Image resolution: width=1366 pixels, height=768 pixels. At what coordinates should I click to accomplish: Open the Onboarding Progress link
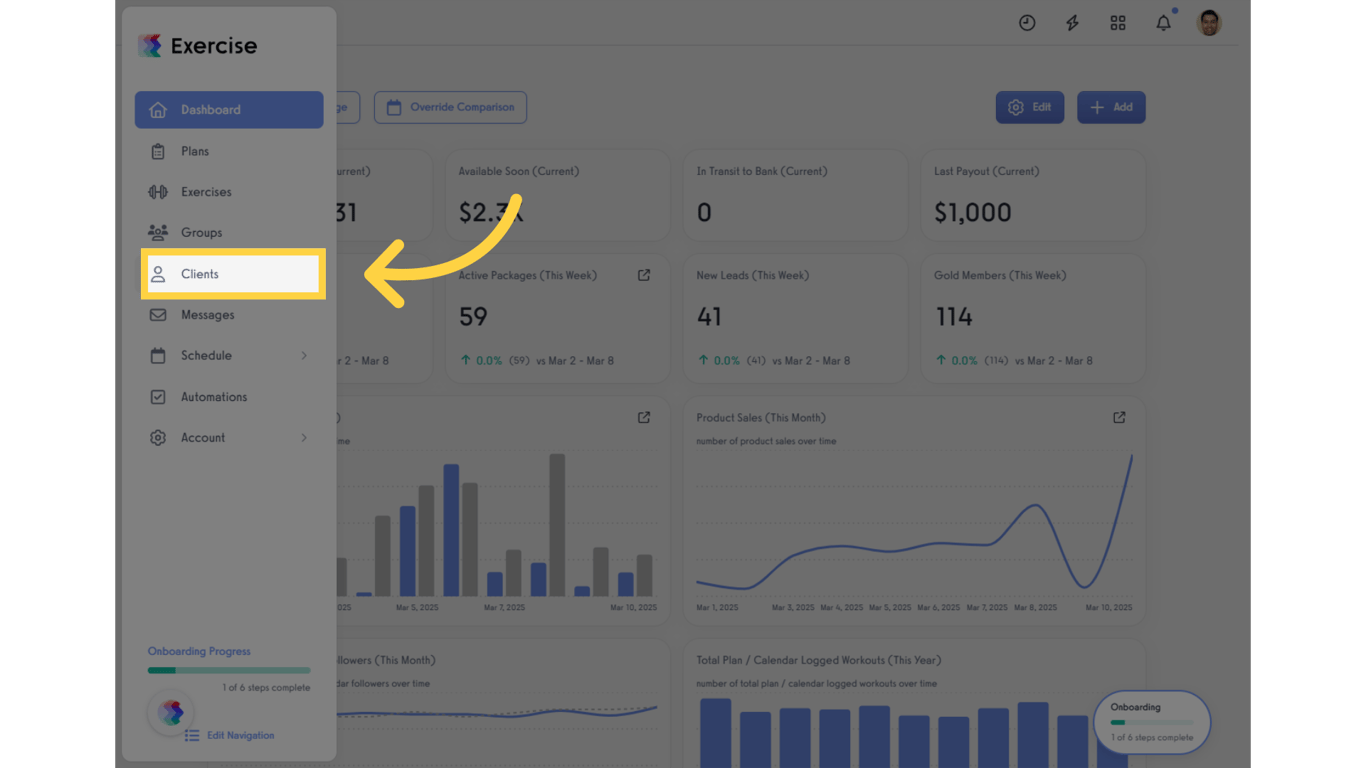[x=199, y=651]
